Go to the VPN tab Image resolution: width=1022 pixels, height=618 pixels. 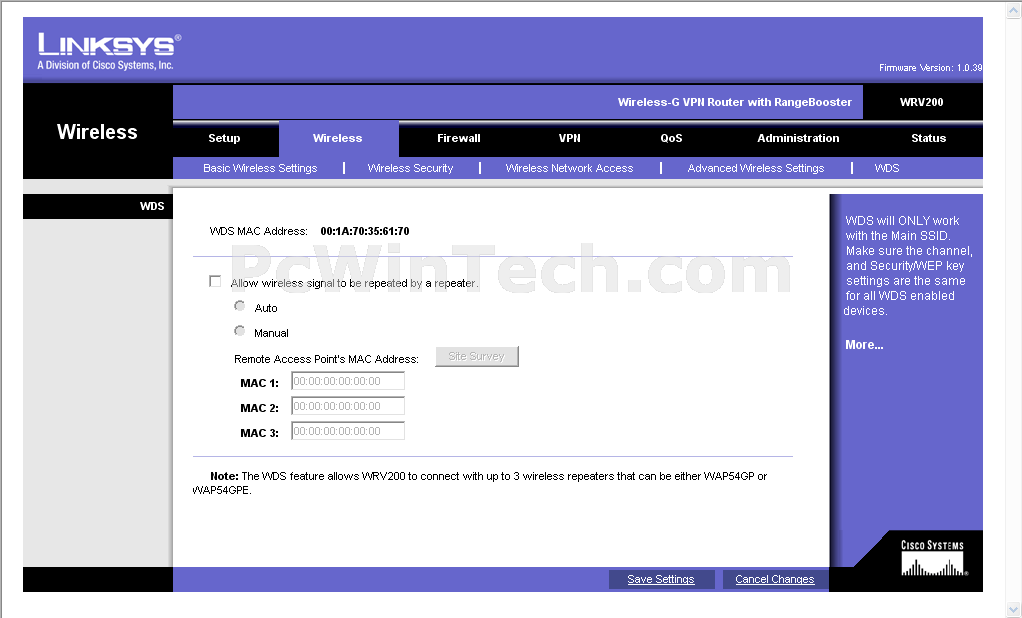(x=570, y=138)
